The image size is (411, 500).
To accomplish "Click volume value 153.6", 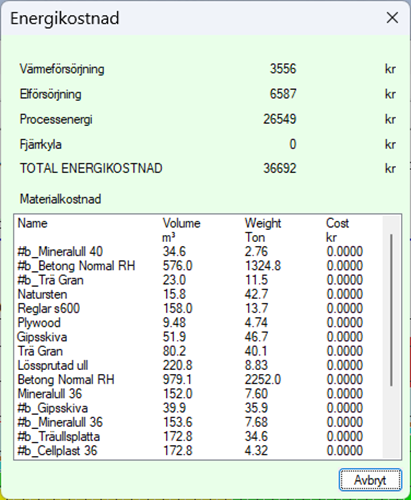I will tap(177, 422).
